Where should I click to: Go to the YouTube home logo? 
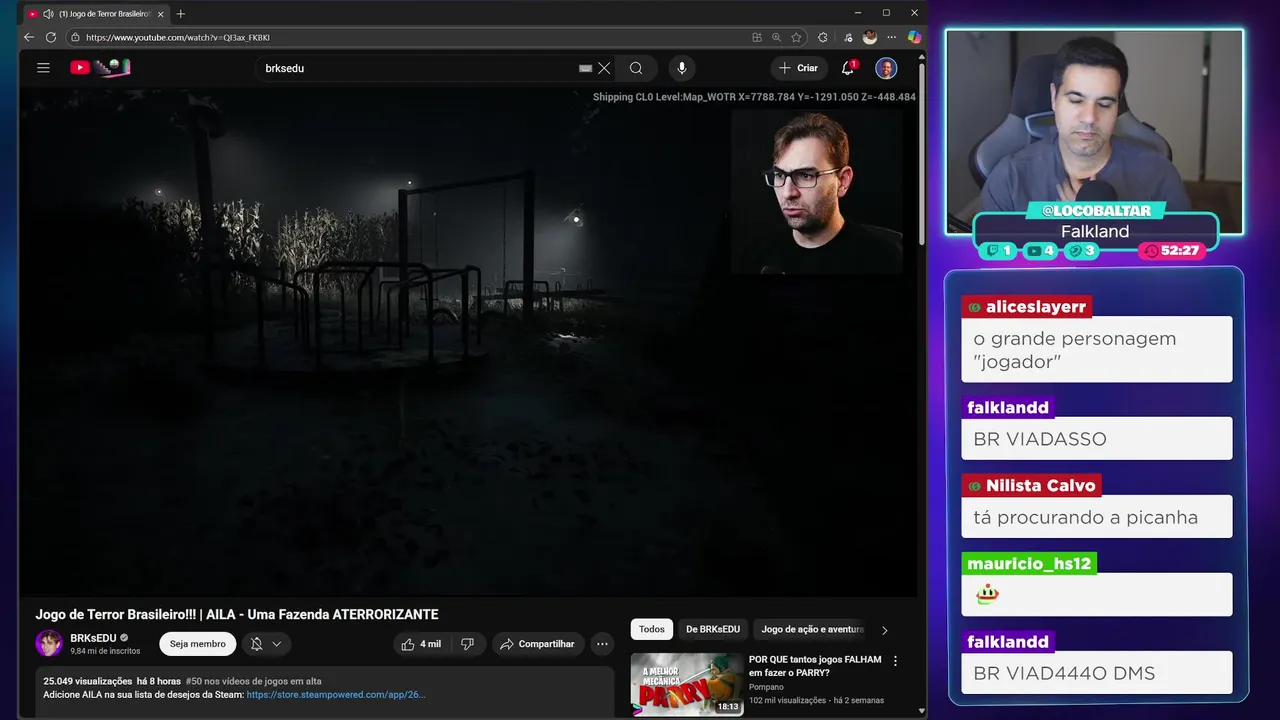tap(100, 68)
